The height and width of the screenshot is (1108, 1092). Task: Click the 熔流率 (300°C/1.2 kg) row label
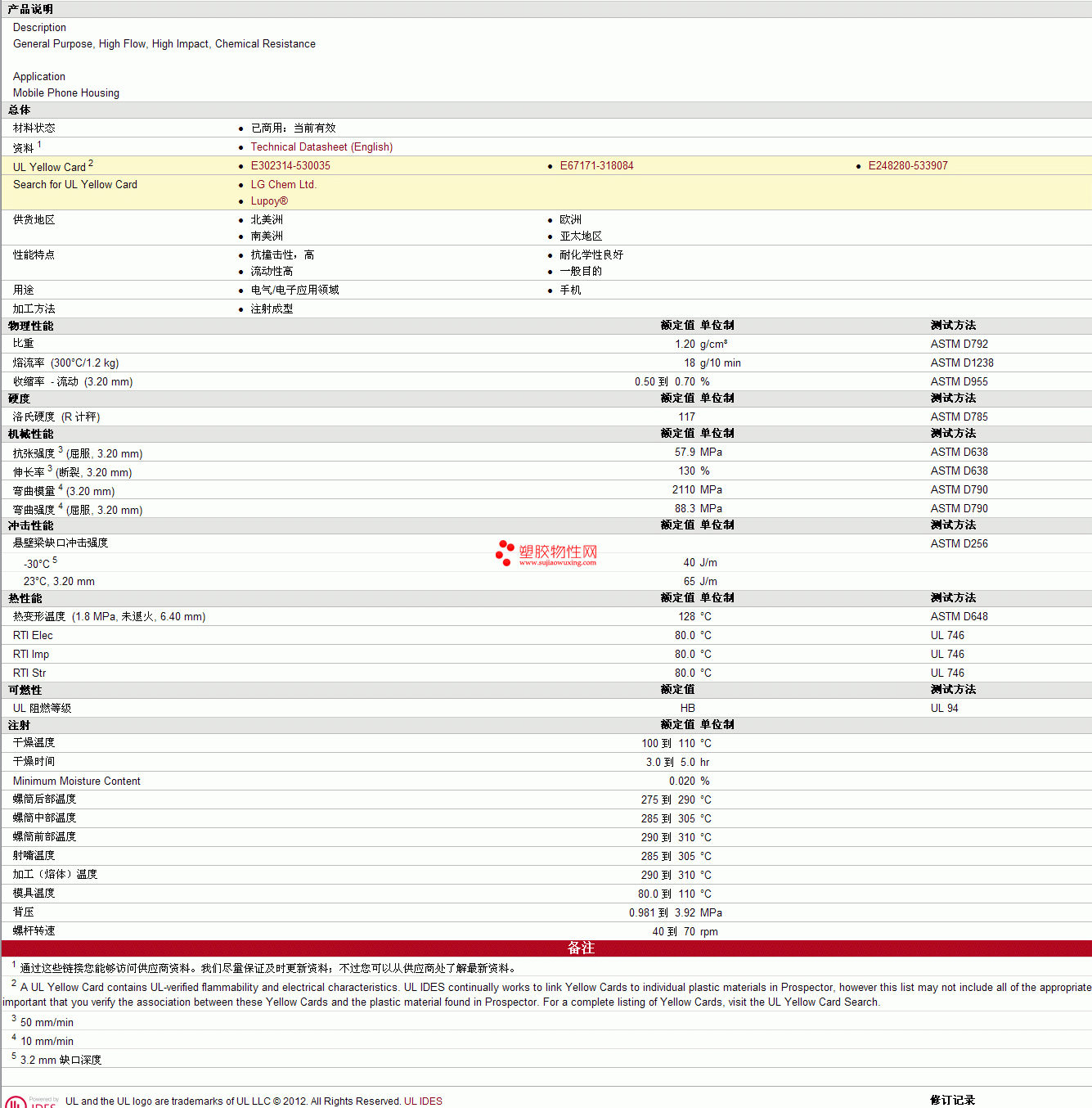[65, 363]
